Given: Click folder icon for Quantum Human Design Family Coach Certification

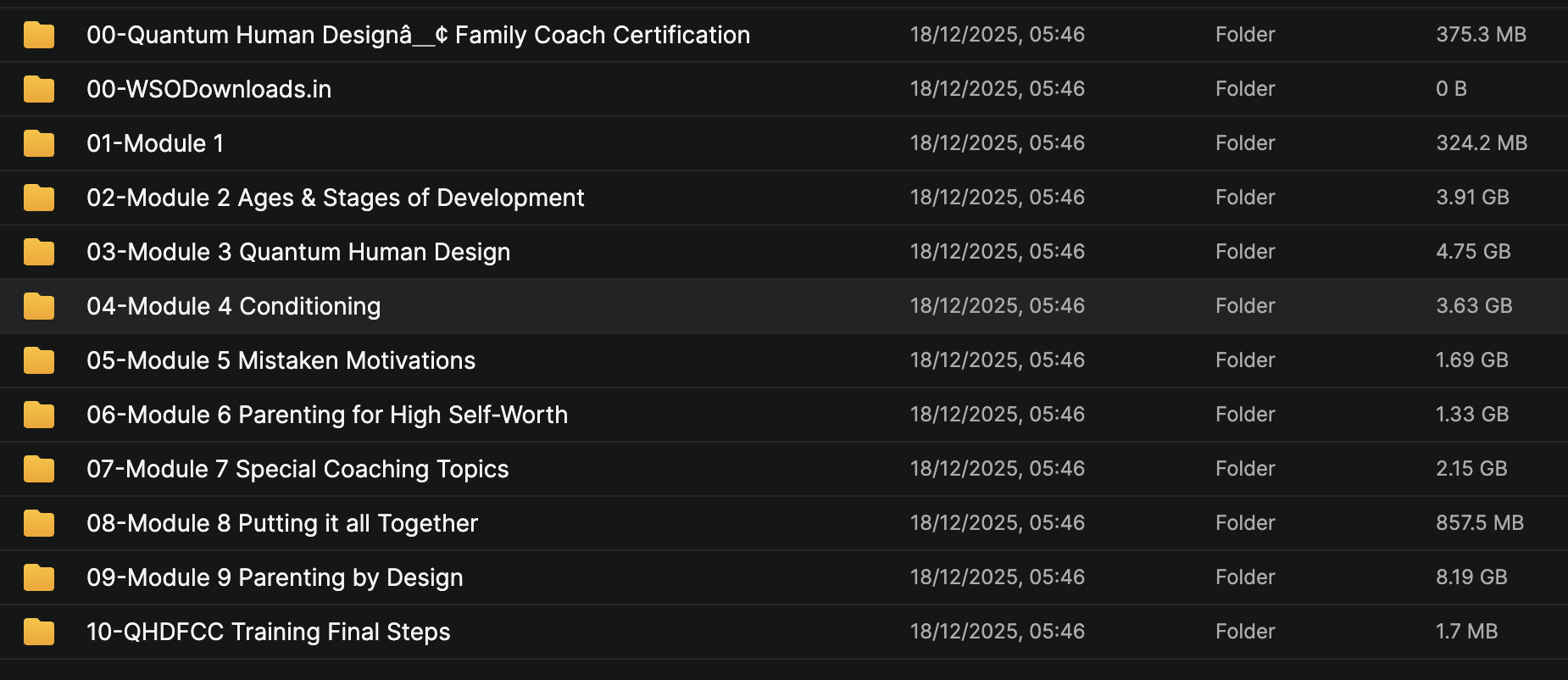Looking at the screenshot, I should pos(39,35).
